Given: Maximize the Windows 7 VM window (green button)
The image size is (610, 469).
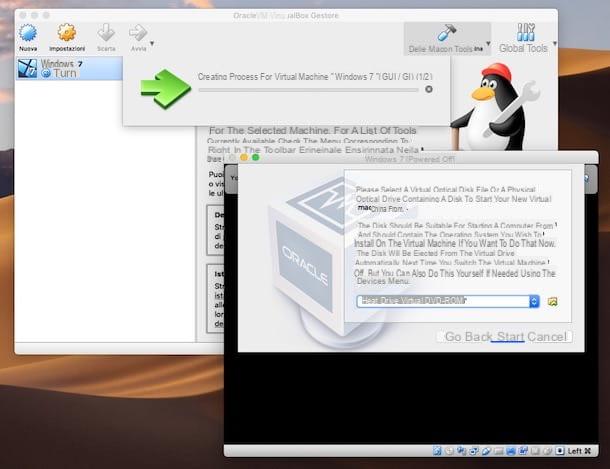Looking at the screenshot, I should coord(256,158).
